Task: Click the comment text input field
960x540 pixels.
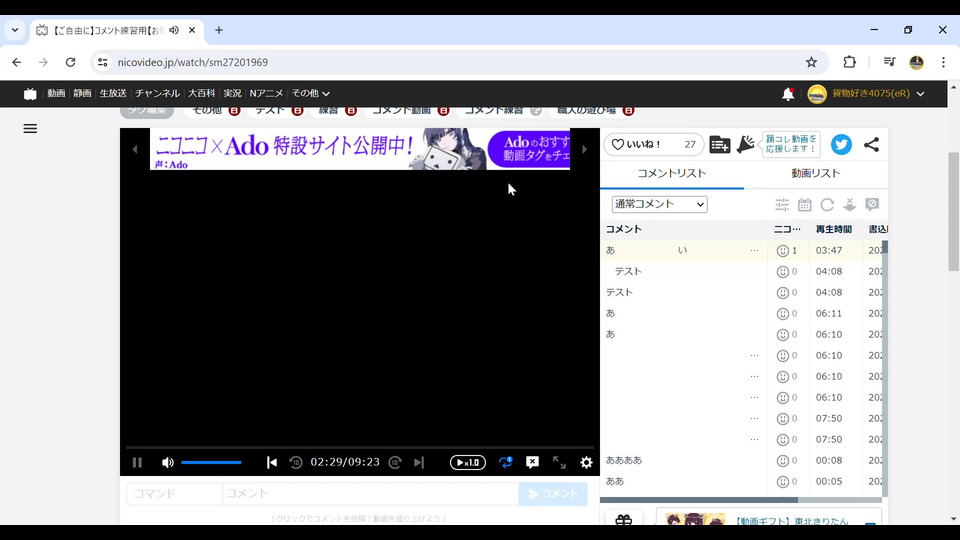Action: pyautogui.click(x=370, y=493)
